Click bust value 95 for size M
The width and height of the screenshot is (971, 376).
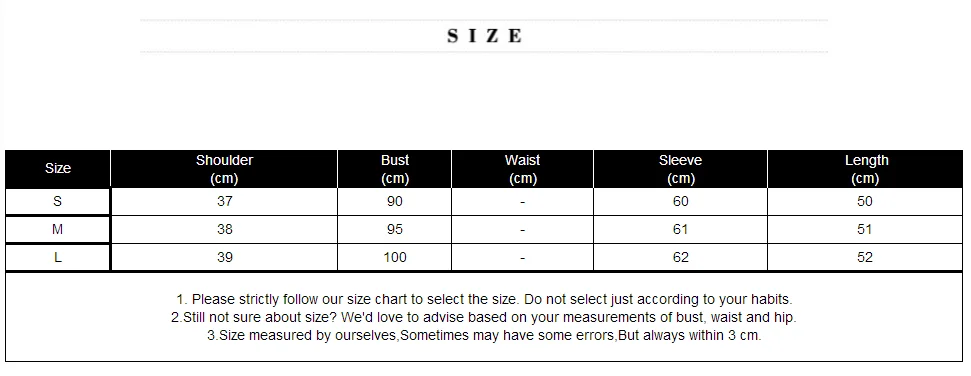click(x=394, y=229)
